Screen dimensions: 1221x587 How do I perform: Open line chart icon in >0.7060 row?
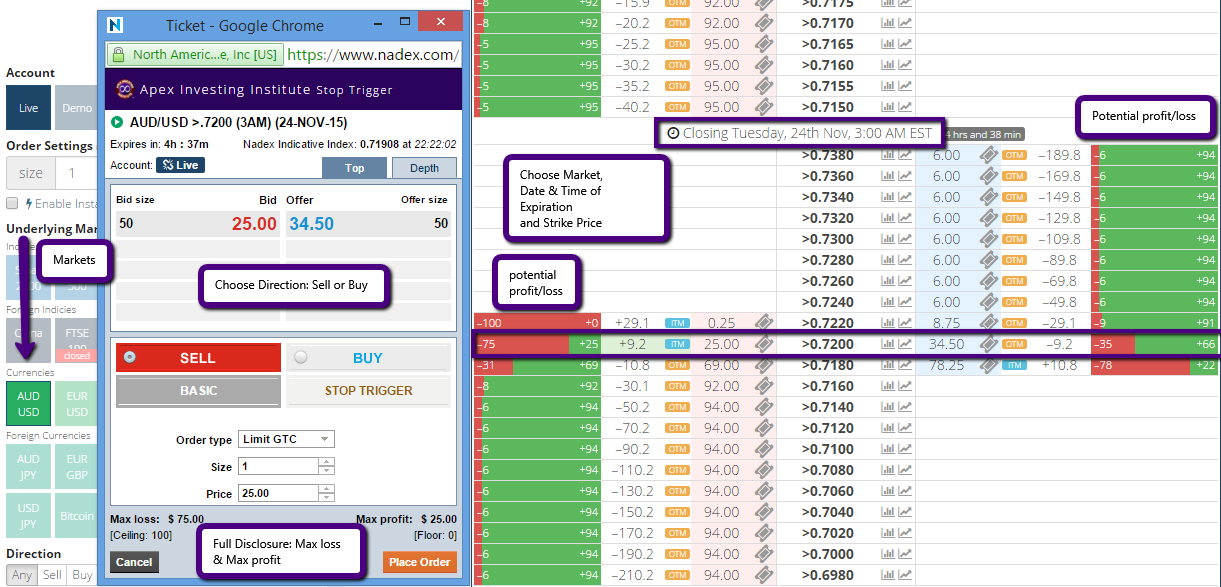(x=905, y=491)
